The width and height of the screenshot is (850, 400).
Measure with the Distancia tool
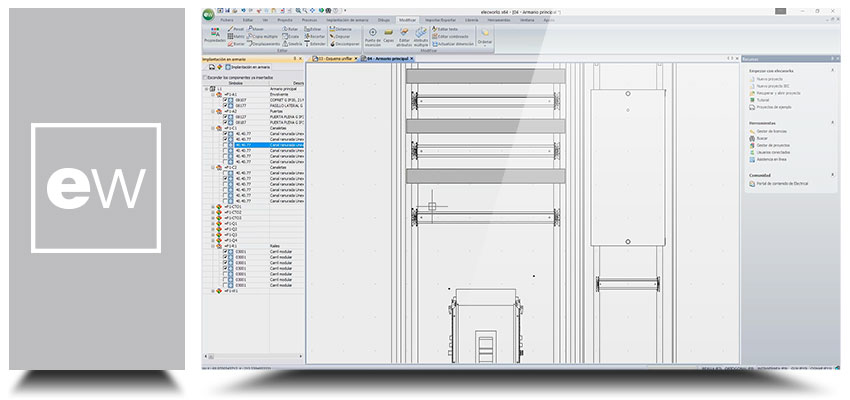(x=341, y=29)
